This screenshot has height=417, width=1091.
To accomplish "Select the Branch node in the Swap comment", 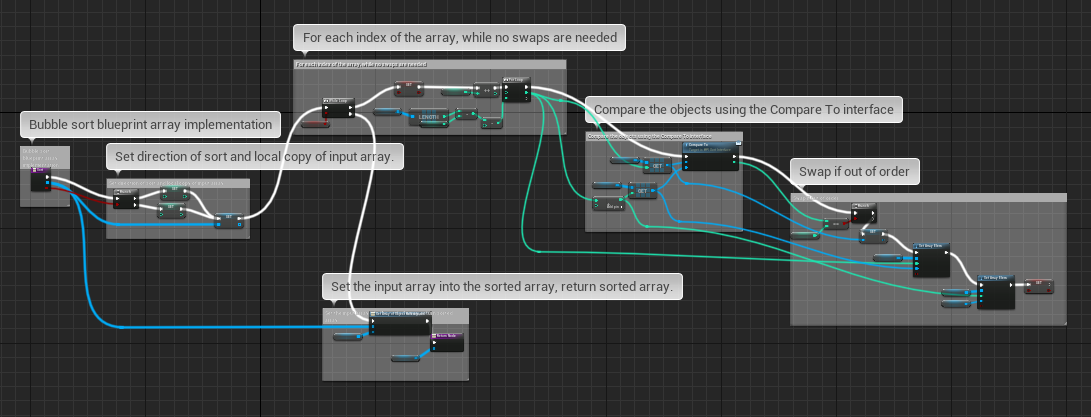I will click(x=863, y=213).
